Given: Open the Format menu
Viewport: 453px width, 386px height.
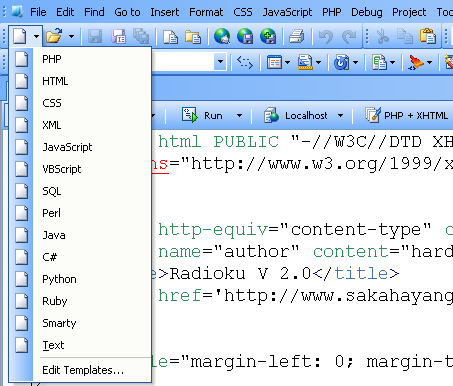Looking at the screenshot, I should (206, 12).
